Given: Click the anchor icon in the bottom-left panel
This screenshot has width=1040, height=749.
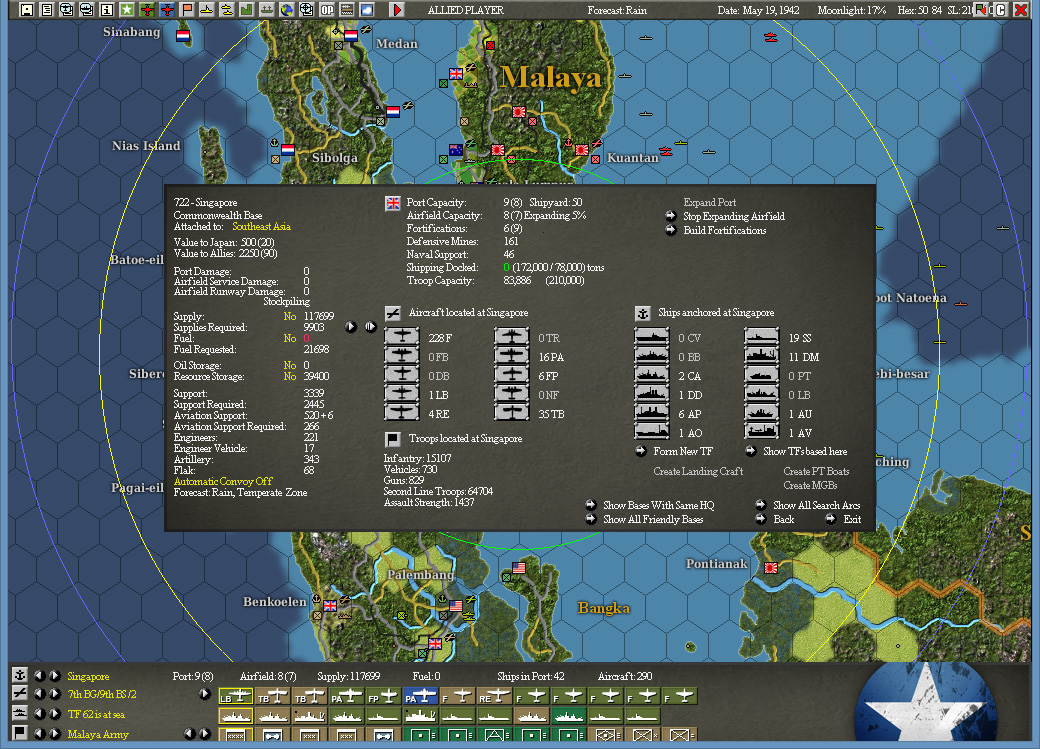Looking at the screenshot, I should [20, 676].
